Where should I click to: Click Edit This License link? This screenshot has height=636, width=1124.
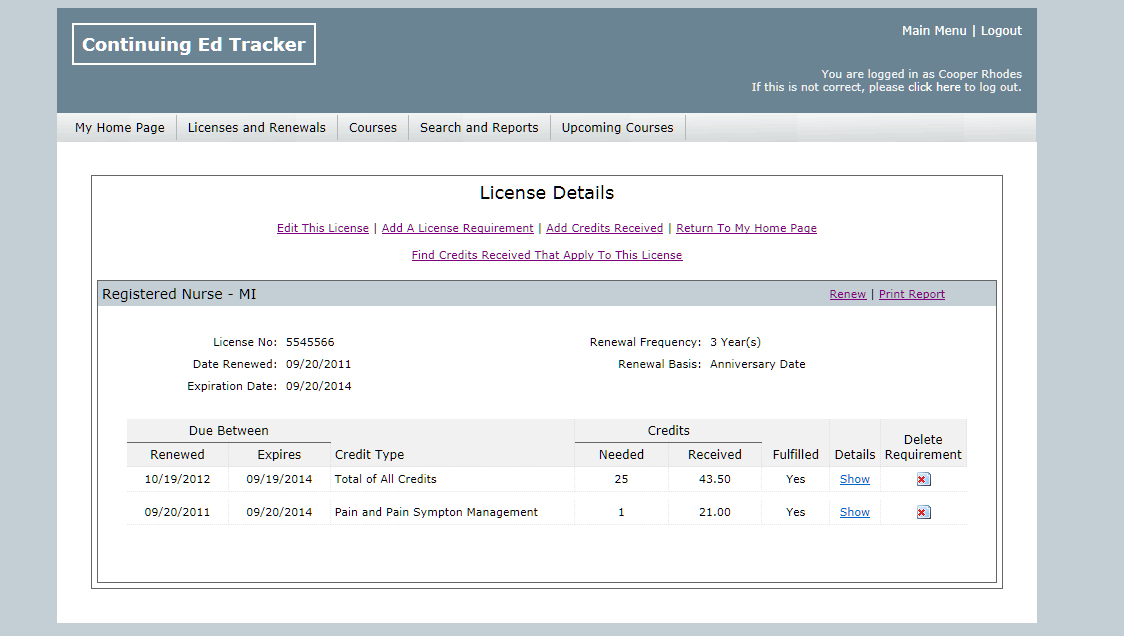coord(323,228)
